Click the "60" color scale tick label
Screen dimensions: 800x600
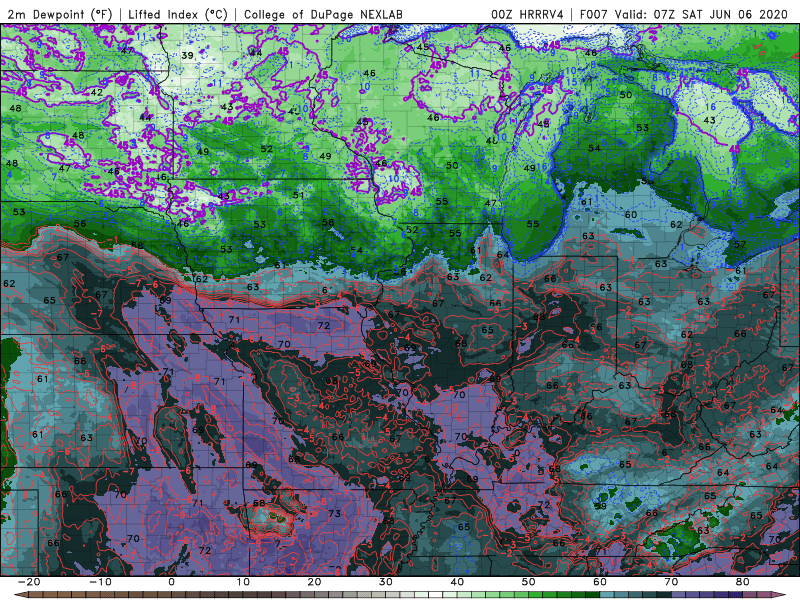[600, 582]
